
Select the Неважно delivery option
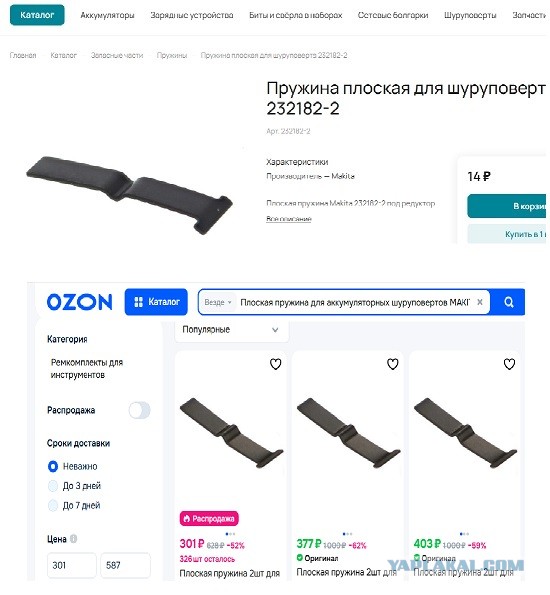click(53, 466)
